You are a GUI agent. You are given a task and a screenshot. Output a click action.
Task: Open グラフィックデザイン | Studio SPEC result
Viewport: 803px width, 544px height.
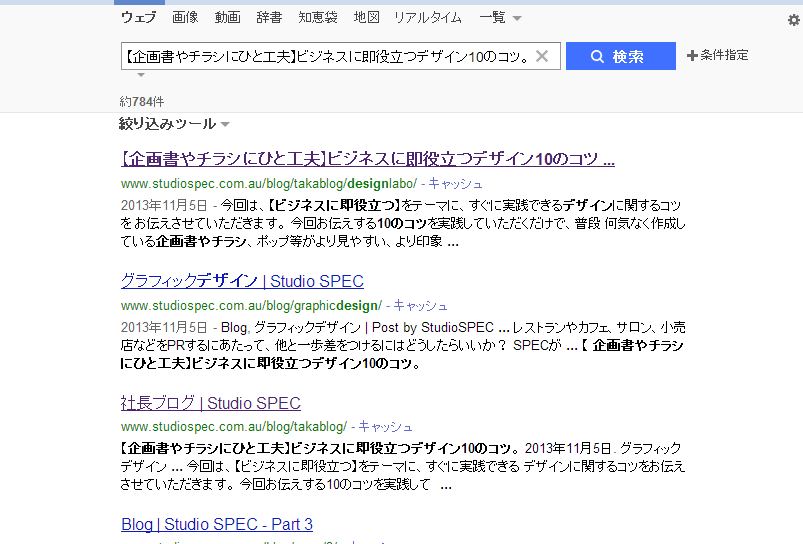pyautogui.click(x=242, y=281)
